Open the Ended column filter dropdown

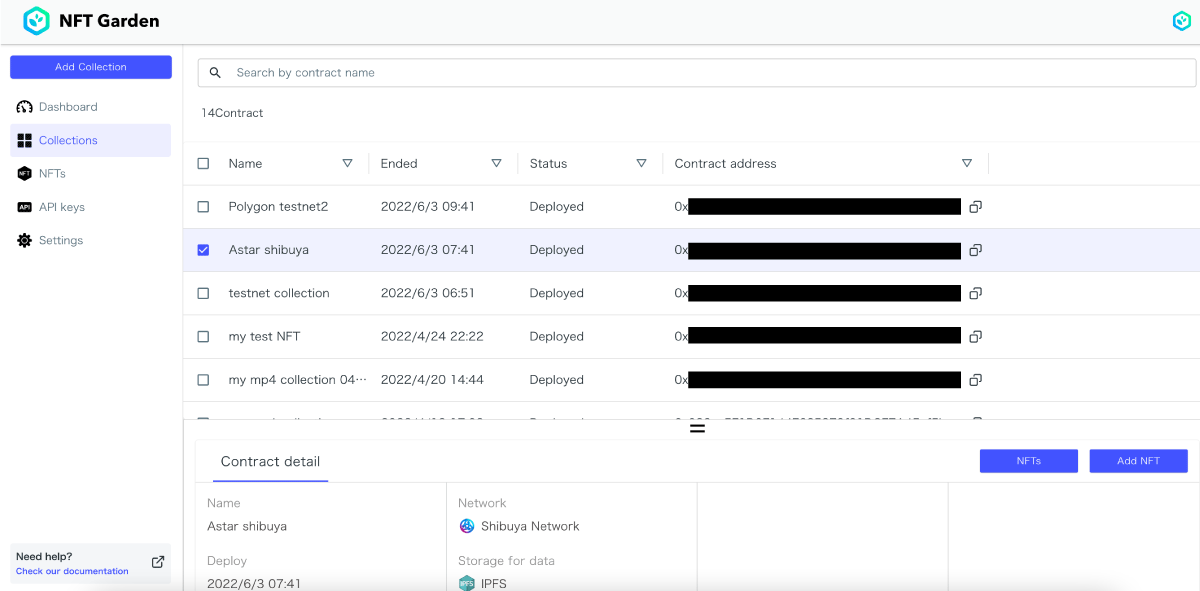pos(496,164)
